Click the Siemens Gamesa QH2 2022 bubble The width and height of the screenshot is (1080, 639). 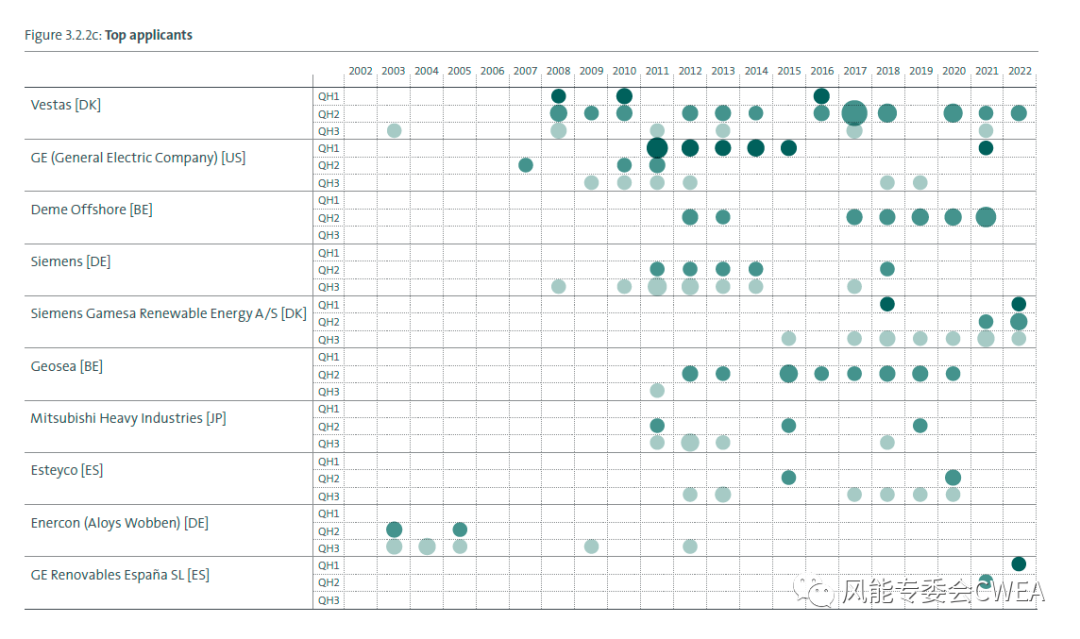tap(1019, 321)
